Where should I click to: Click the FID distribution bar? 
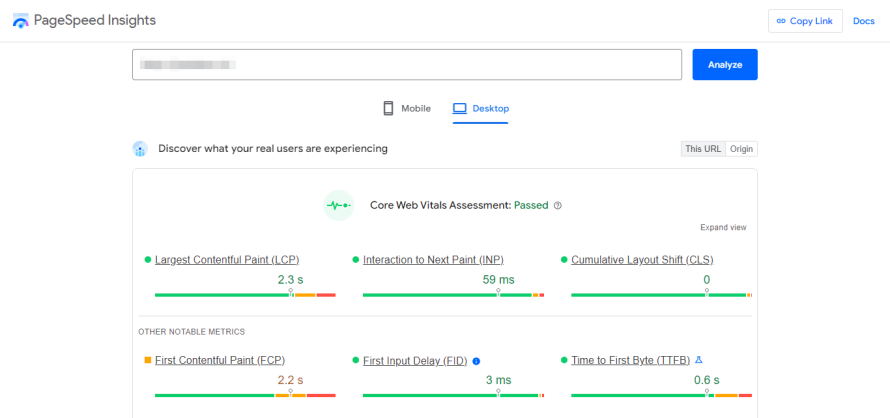pyautogui.click(x=454, y=395)
